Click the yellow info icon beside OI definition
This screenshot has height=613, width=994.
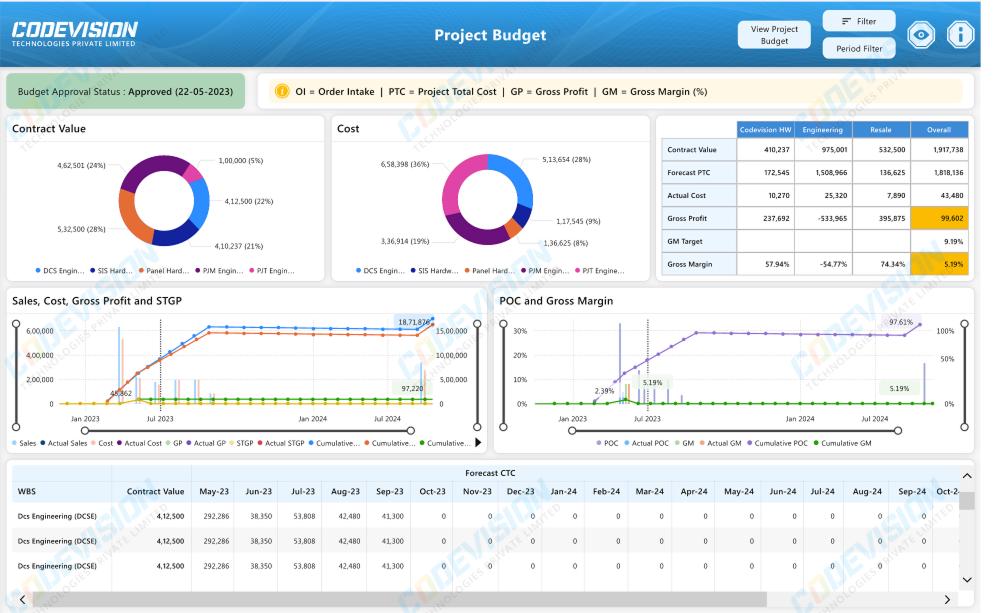coord(282,92)
